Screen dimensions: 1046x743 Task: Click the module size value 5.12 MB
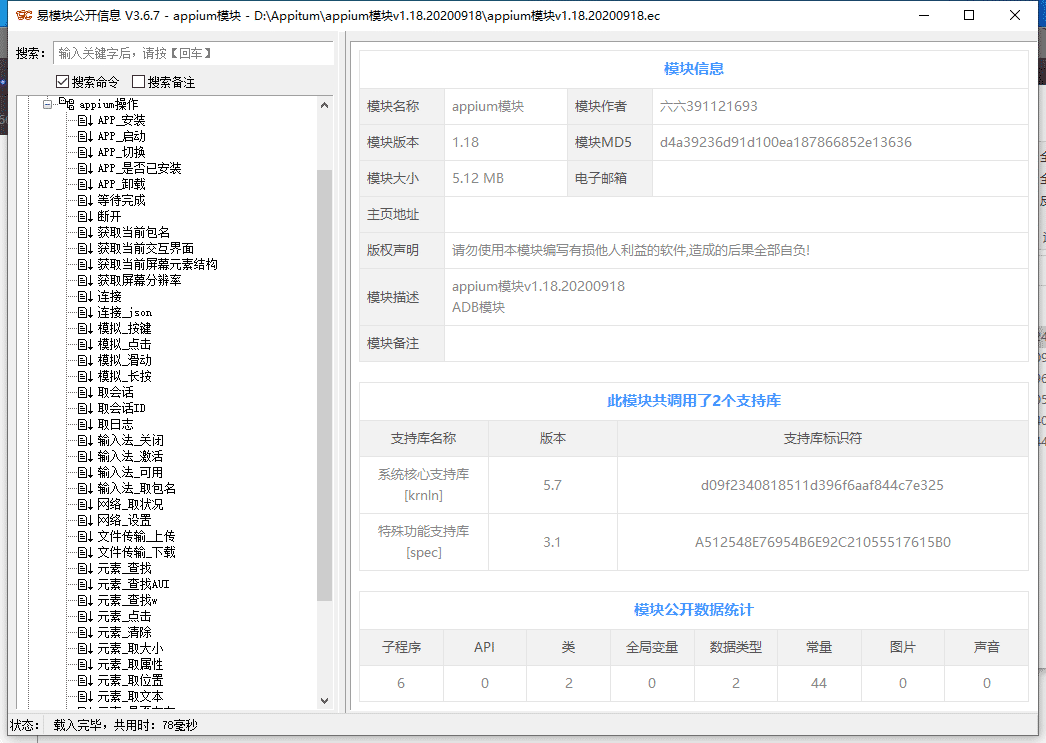pyautogui.click(x=478, y=178)
